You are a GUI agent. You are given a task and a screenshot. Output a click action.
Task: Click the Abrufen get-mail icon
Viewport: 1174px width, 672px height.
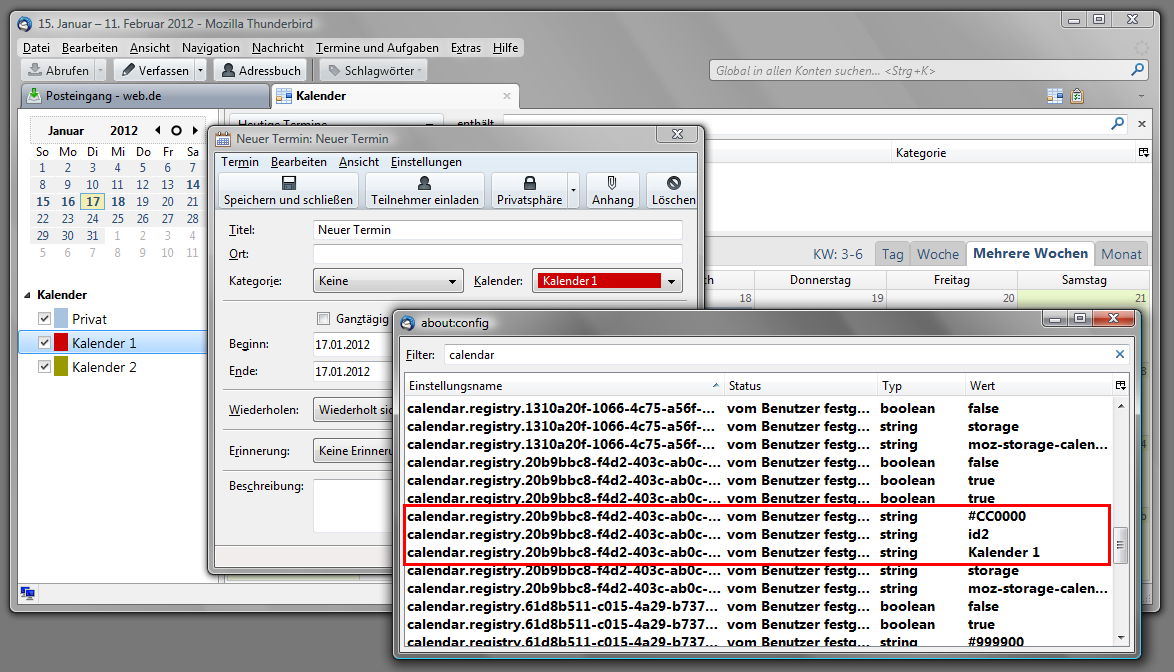pyautogui.click(x=34, y=70)
